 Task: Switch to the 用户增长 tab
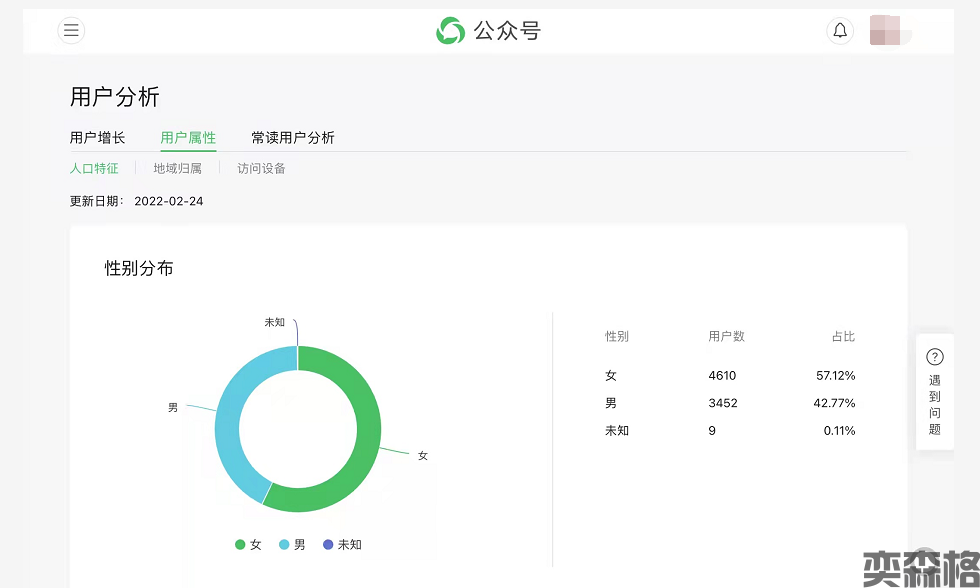(x=97, y=138)
